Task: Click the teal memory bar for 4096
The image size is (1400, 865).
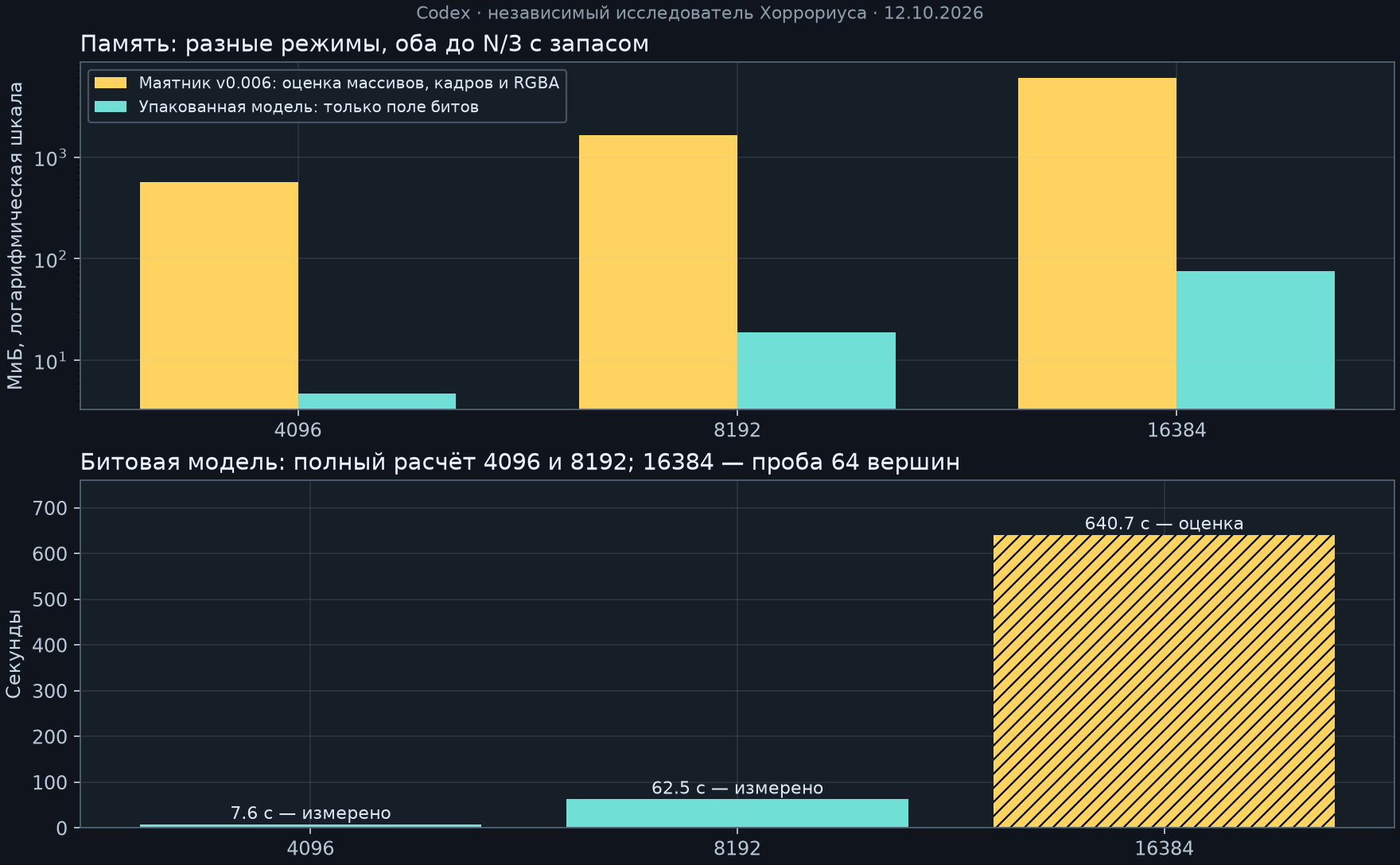Action: (377, 401)
